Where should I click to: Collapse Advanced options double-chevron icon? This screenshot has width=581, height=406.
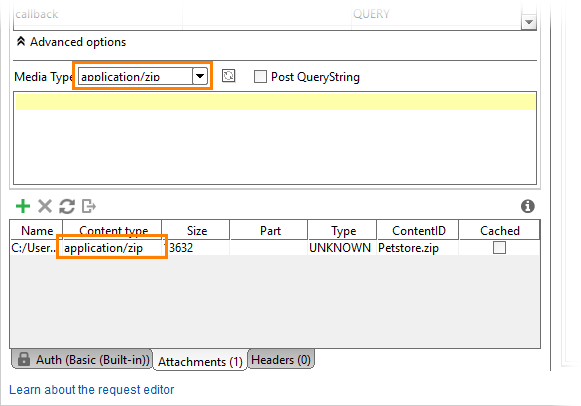21,41
